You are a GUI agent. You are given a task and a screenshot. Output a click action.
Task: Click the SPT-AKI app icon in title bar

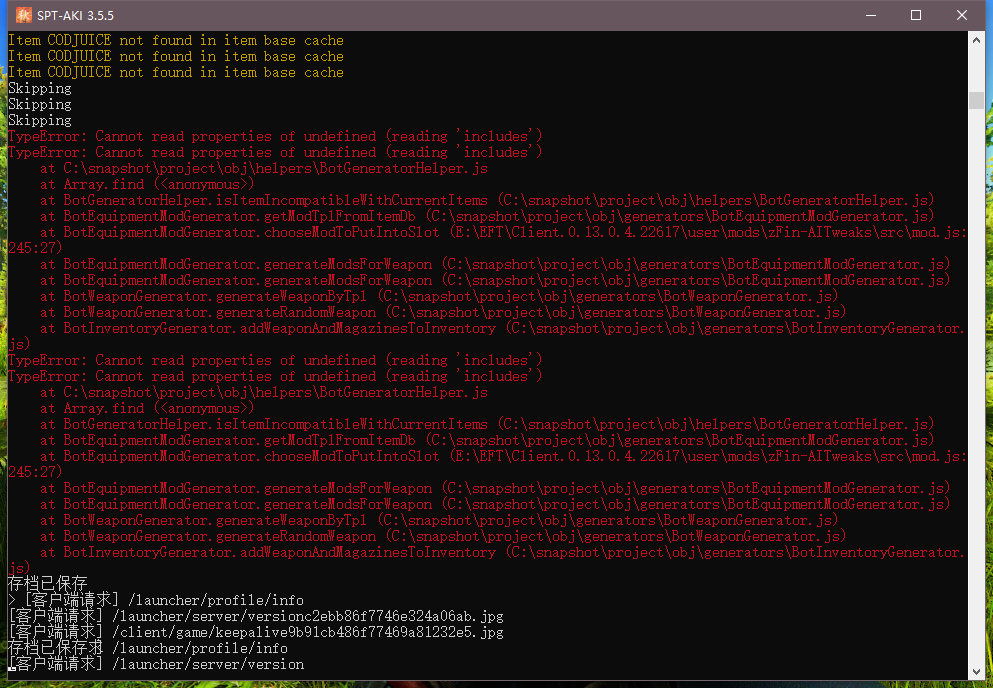pyautogui.click(x=24, y=15)
